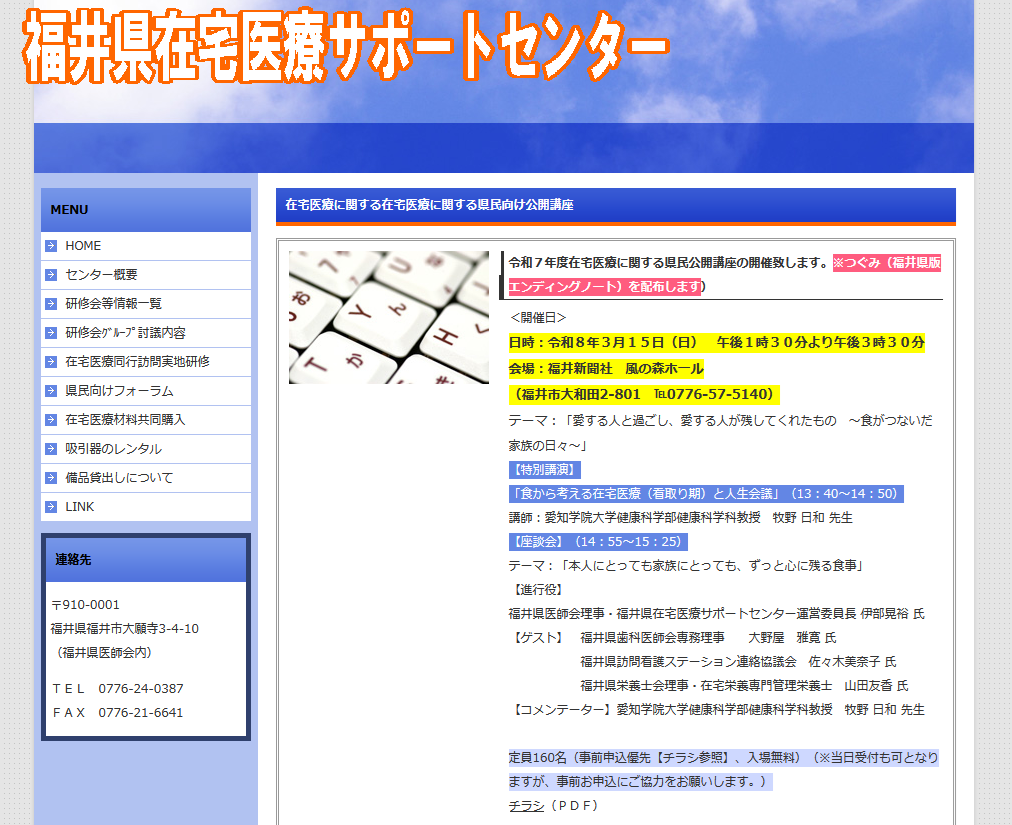Click the arrow icon beside センター概要

pyautogui.click(x=51, y=275)
